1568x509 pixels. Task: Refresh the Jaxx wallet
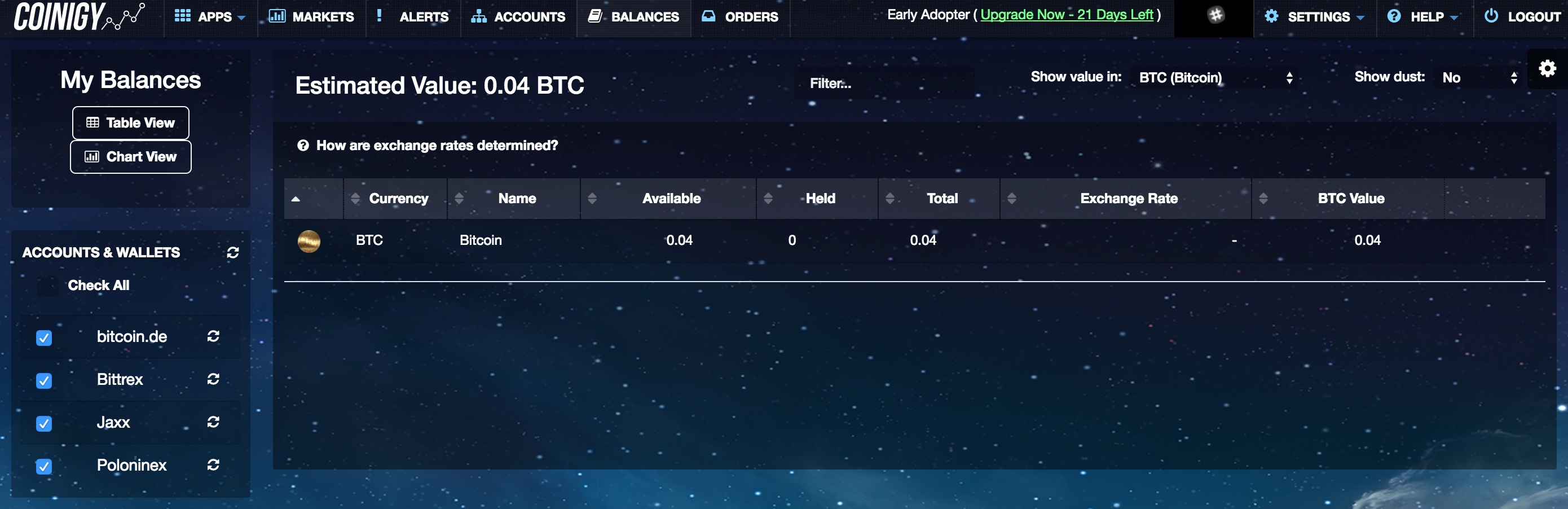tap(213, 422)
